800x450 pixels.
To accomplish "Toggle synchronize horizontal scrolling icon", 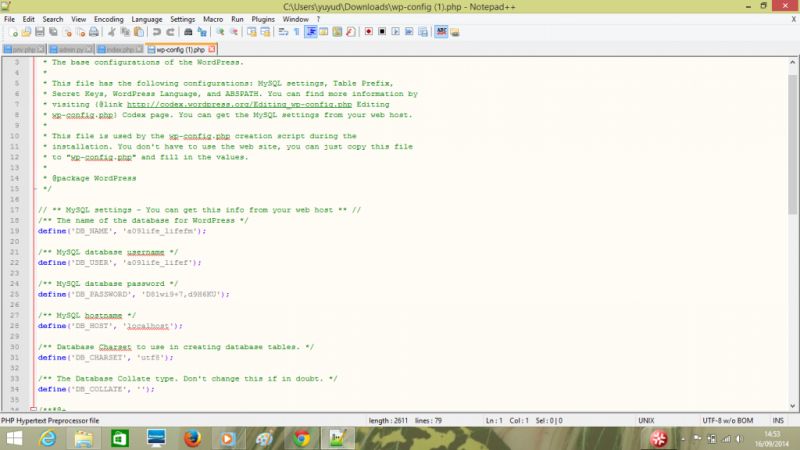I will (265, 32).
